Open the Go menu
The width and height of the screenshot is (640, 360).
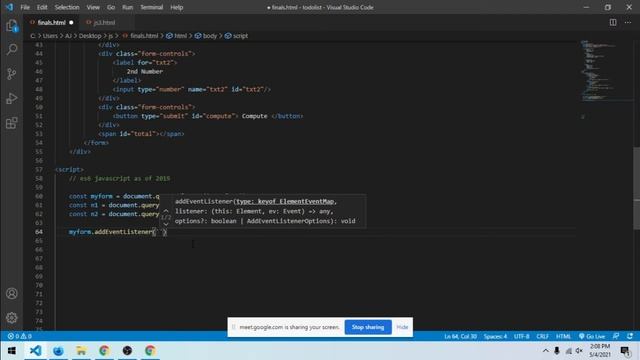(111, 7)
